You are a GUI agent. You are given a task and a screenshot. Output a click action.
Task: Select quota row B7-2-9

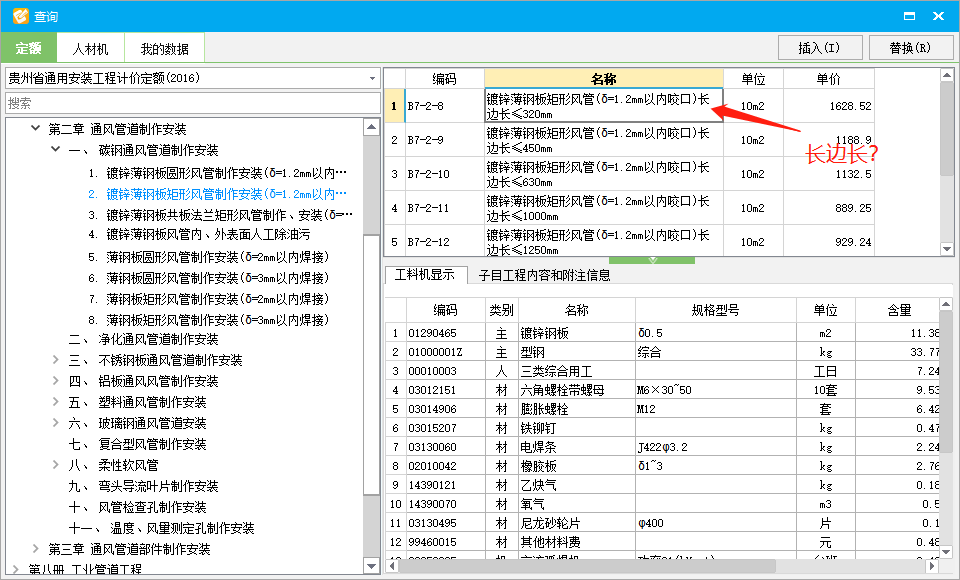[x=629, y=140]
